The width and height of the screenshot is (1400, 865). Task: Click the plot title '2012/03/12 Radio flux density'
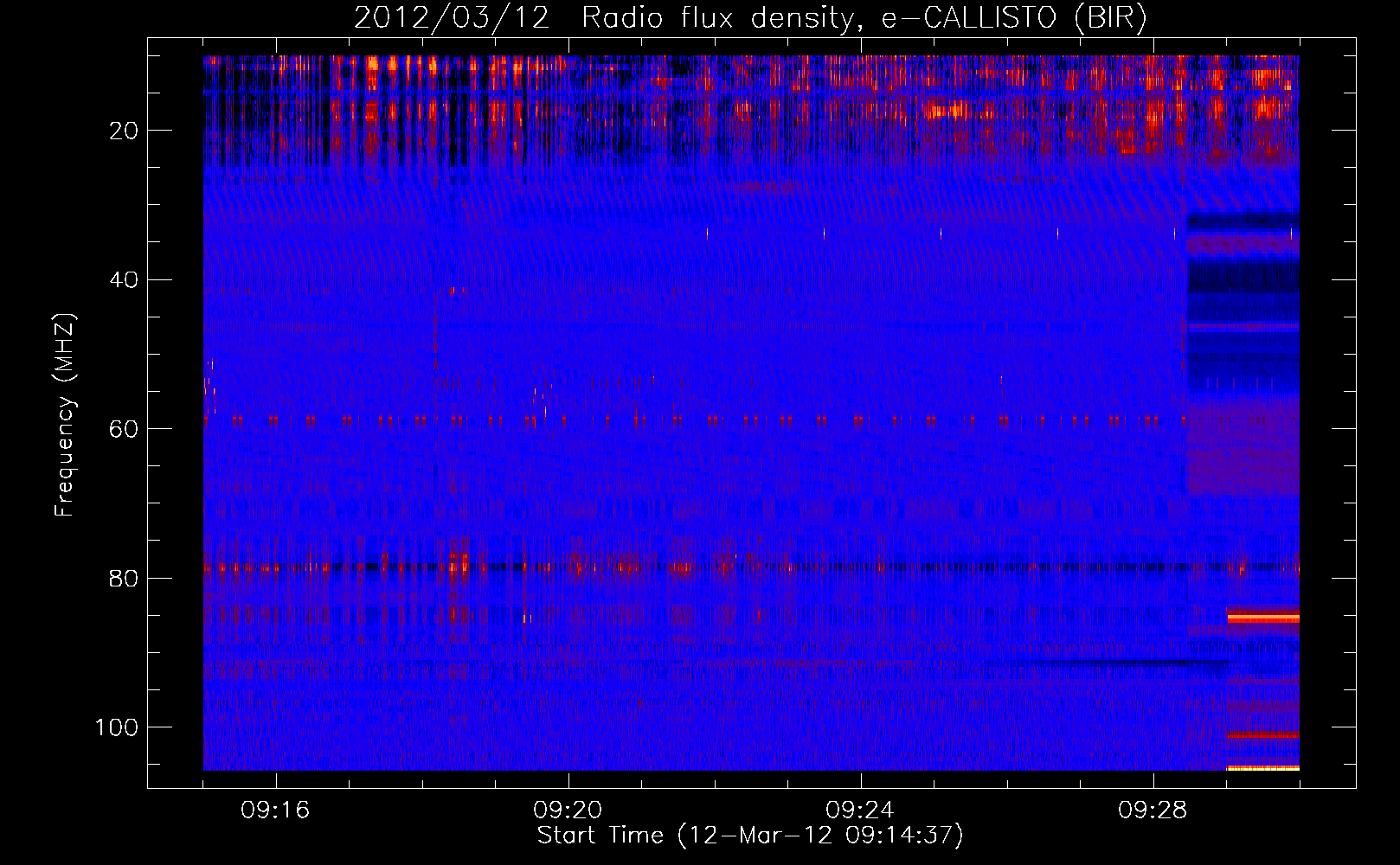click(751, 17)
